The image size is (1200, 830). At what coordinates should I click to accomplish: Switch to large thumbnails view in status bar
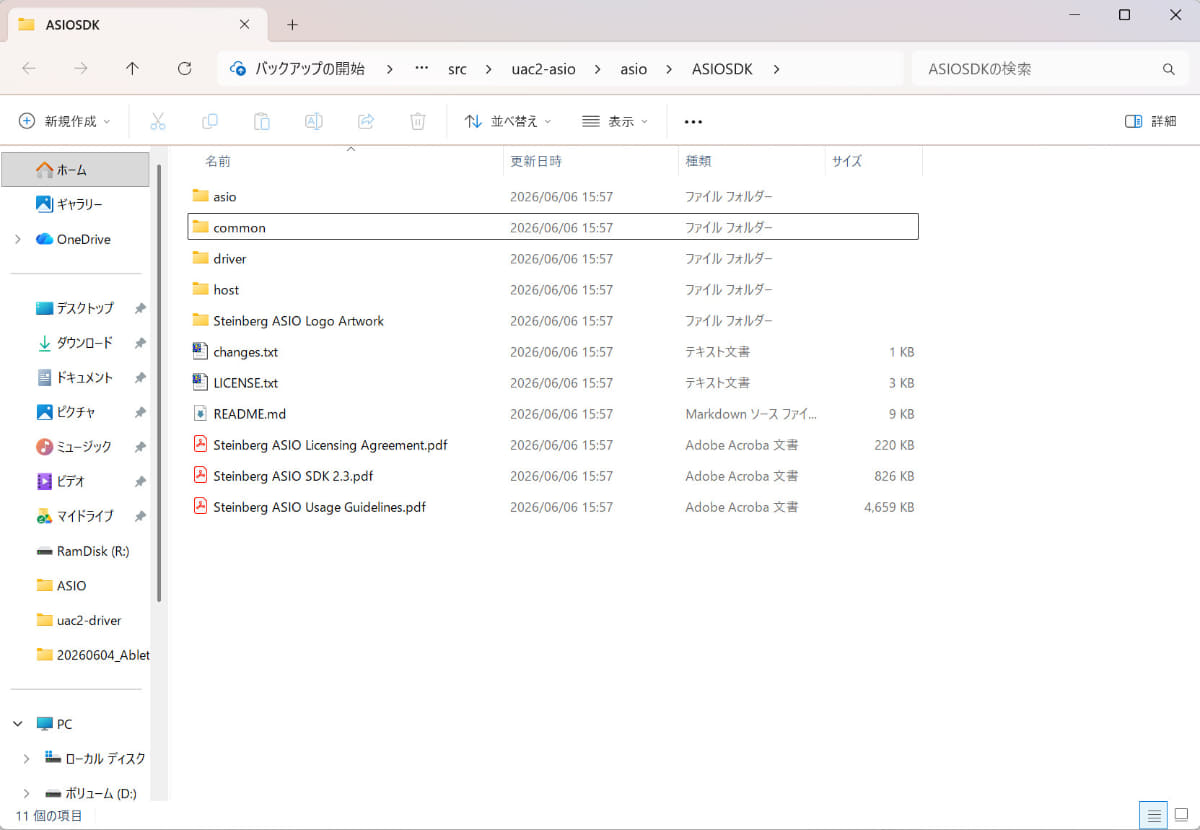(1181, 815)
